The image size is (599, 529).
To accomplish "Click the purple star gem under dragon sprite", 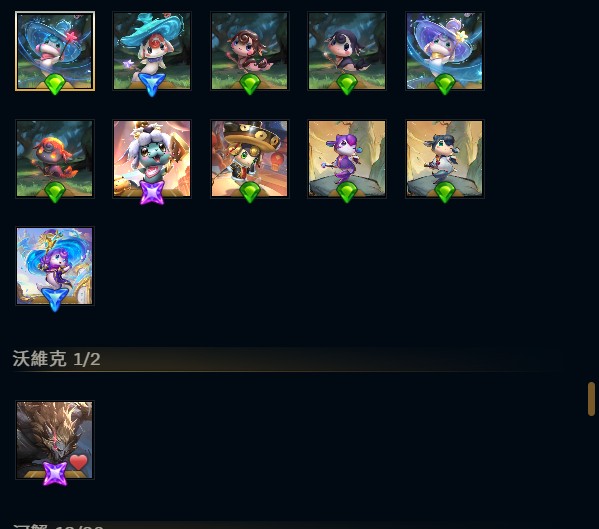I will coord(152,193).
